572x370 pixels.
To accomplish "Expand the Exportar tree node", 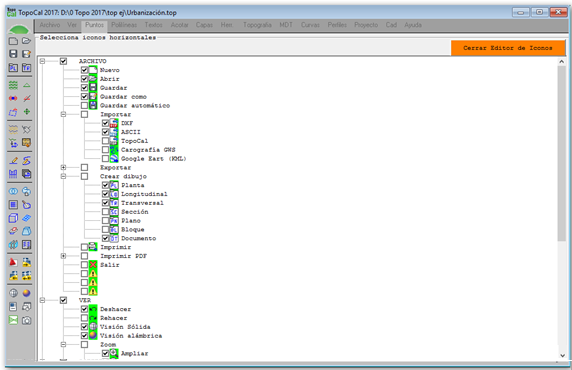I will 63,167.
